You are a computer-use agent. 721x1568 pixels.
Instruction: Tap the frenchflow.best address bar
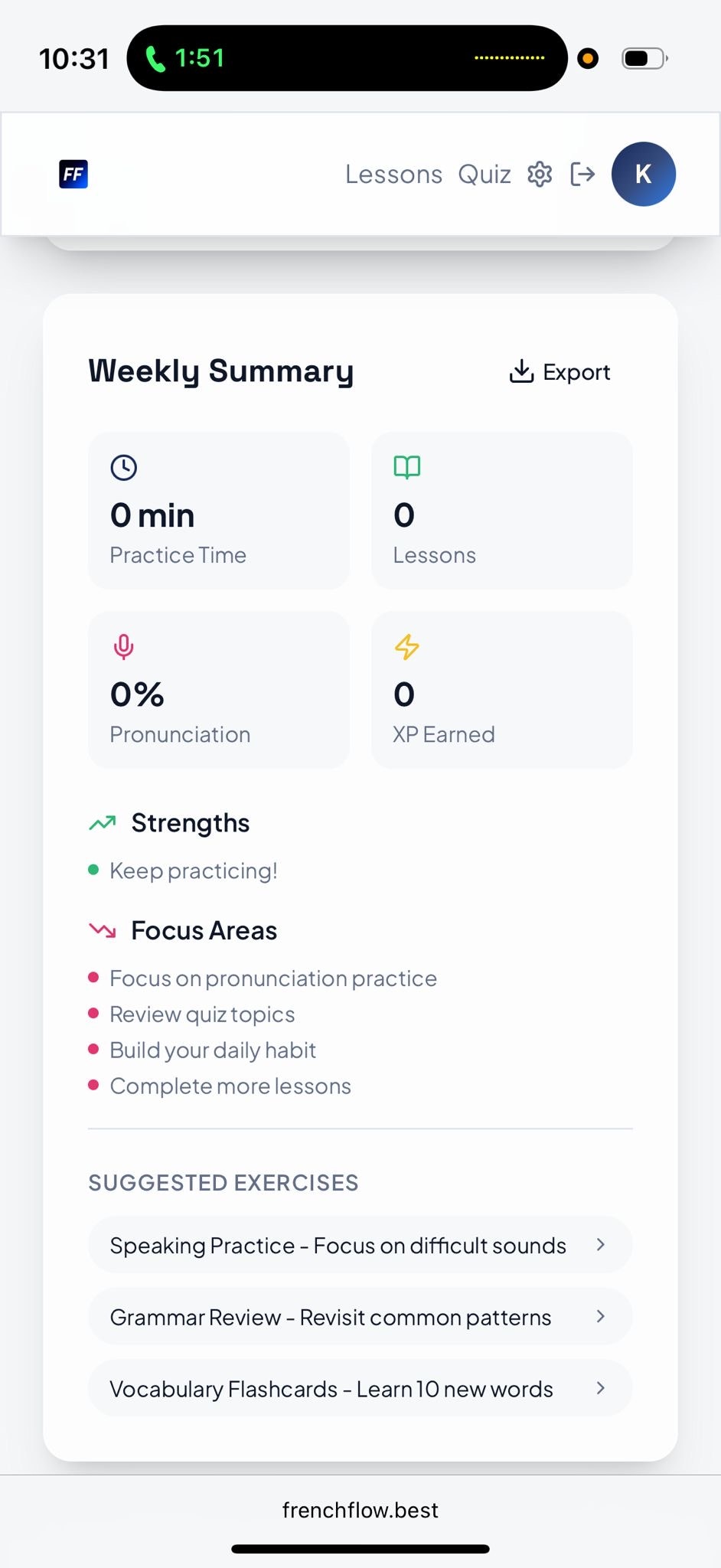click(x=360, y=1510)
